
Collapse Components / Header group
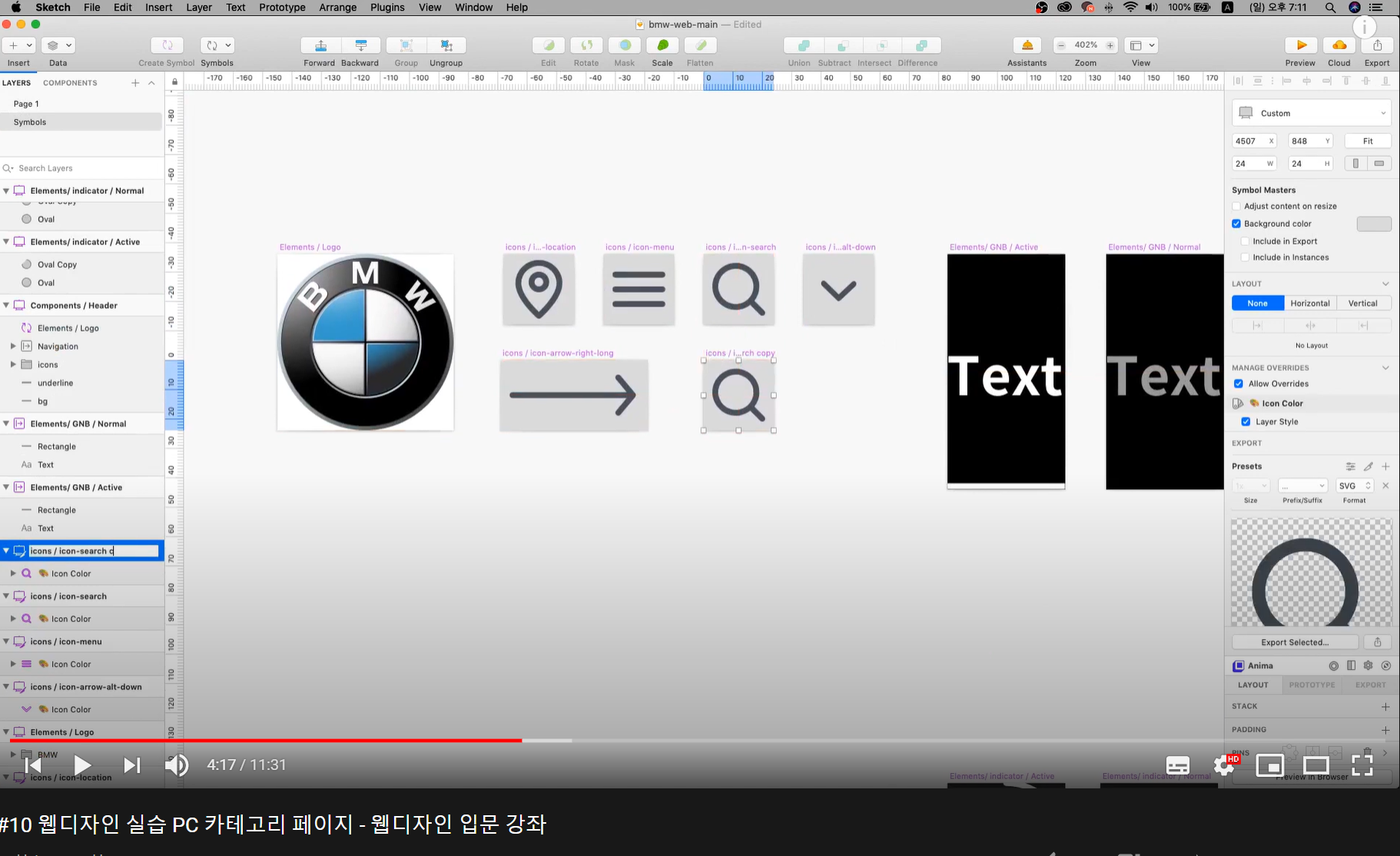point(6,305)
